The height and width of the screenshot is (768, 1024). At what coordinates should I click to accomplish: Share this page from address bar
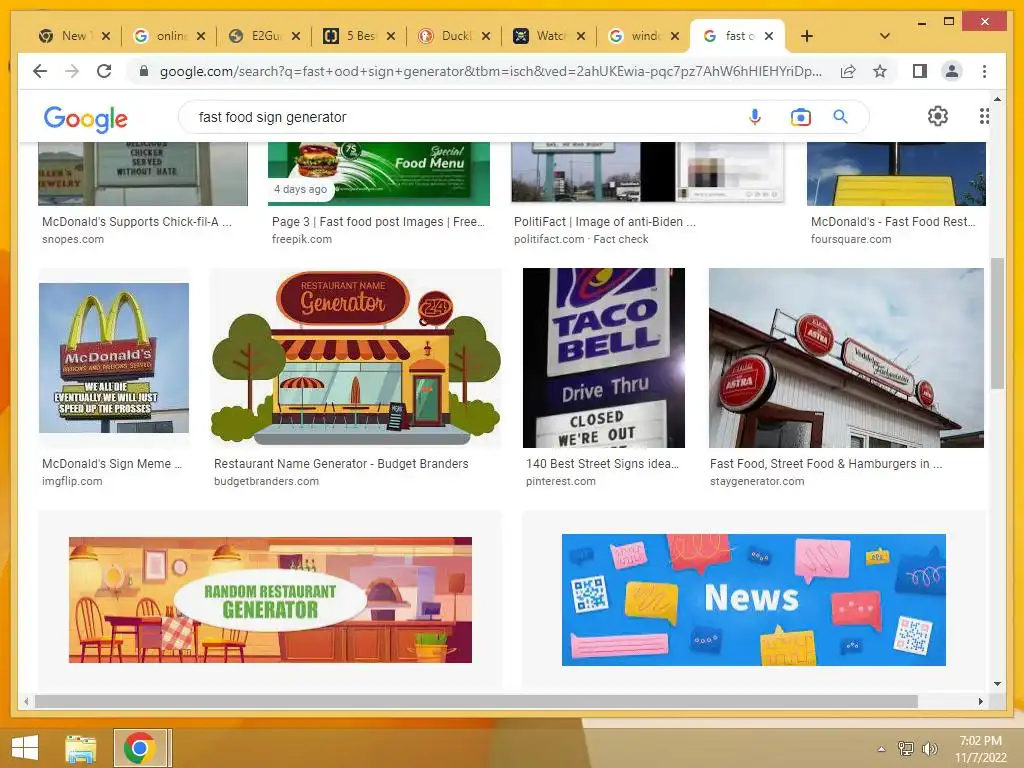click(848, 71)
